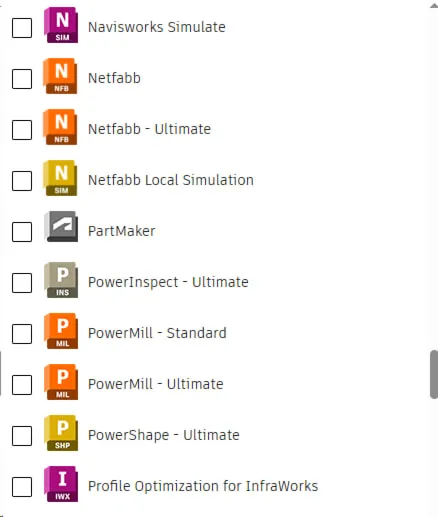Click the PowerInspect INS icon
Image resolution: width=438 pixels, height=517 pixels.
click(61, 280)
